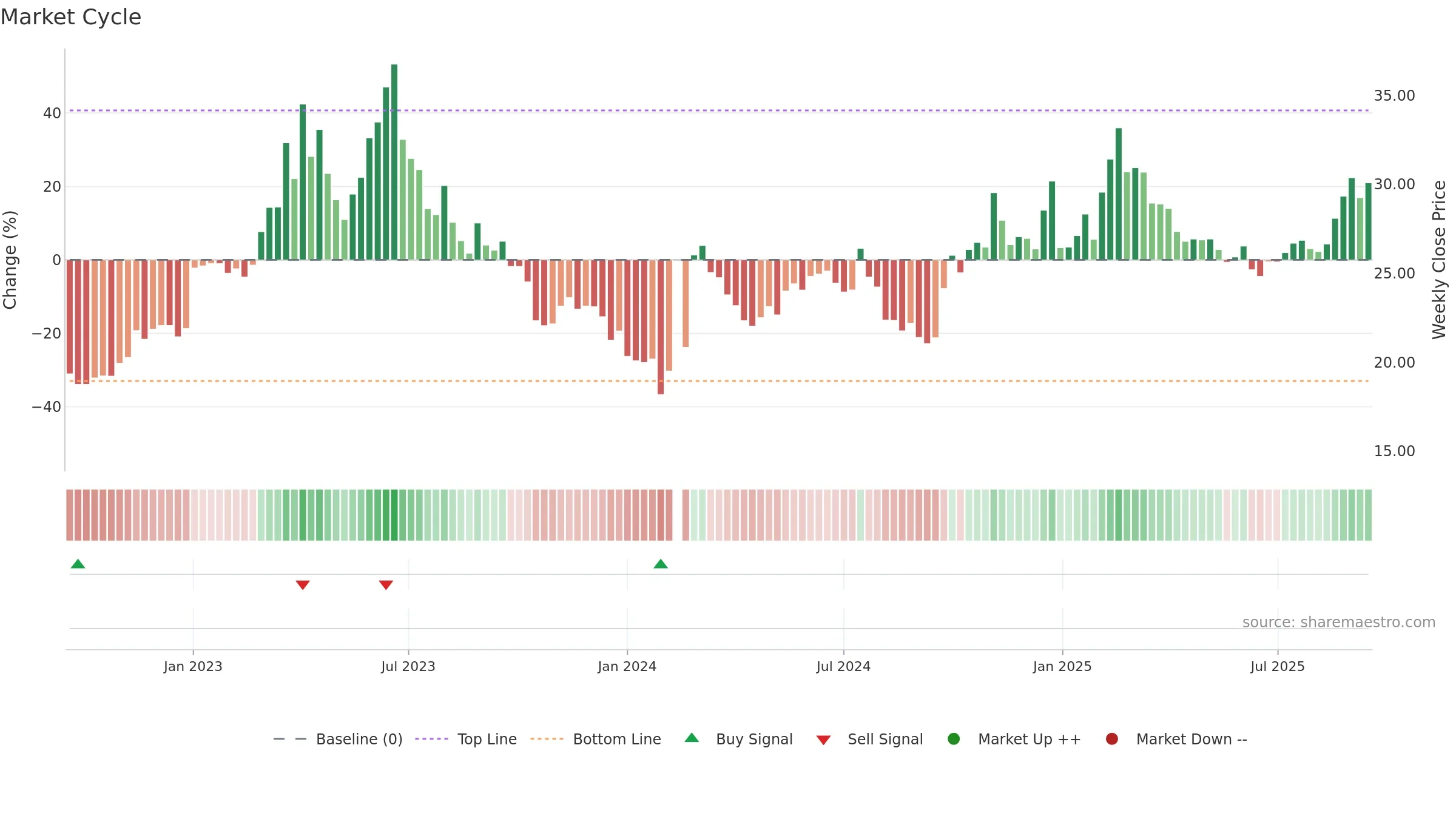This screenshot has height=819, width=1456.
Task: Click the 35.00 price axis tick label
Action: click(1394, 96)
